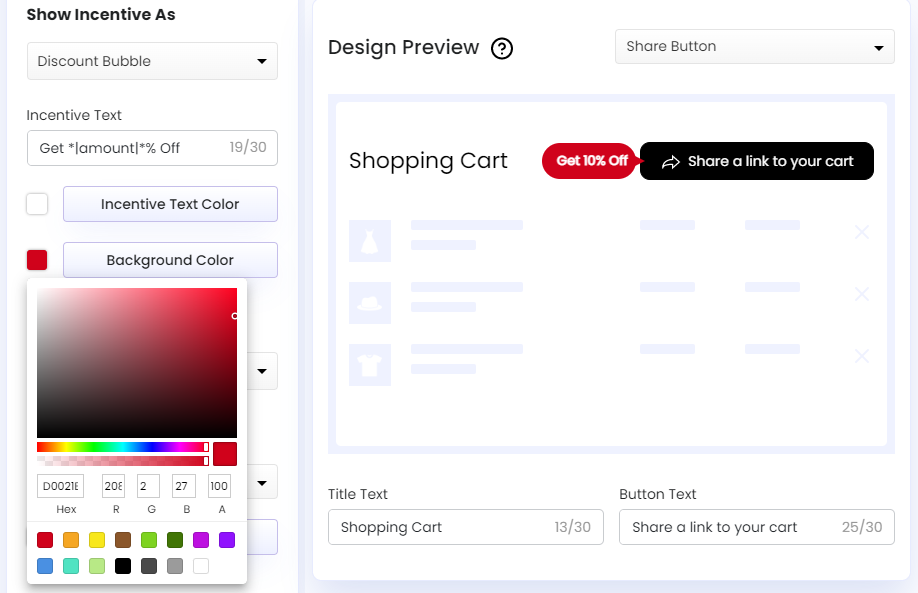Remove the second cart item with its X icon

pyautogui.click(x=861, y=294)
